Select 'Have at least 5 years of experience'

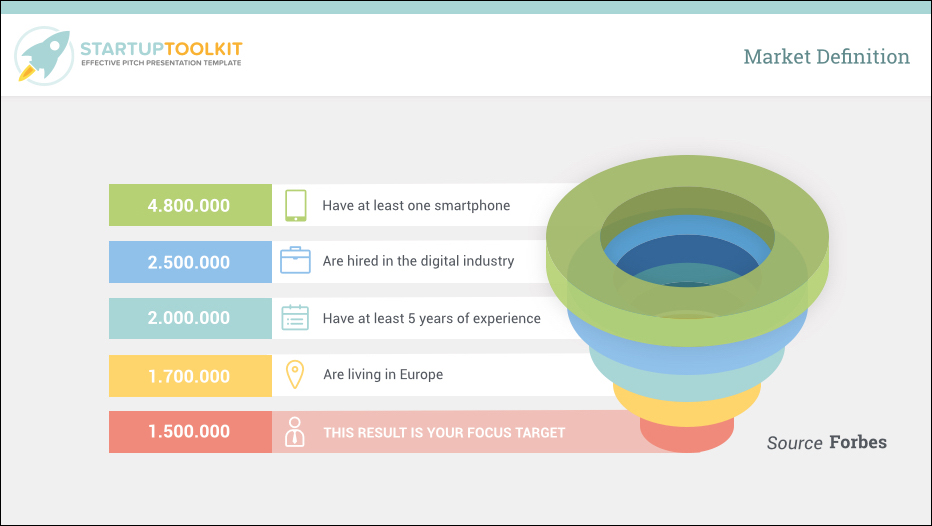click(x=432, y=319)
